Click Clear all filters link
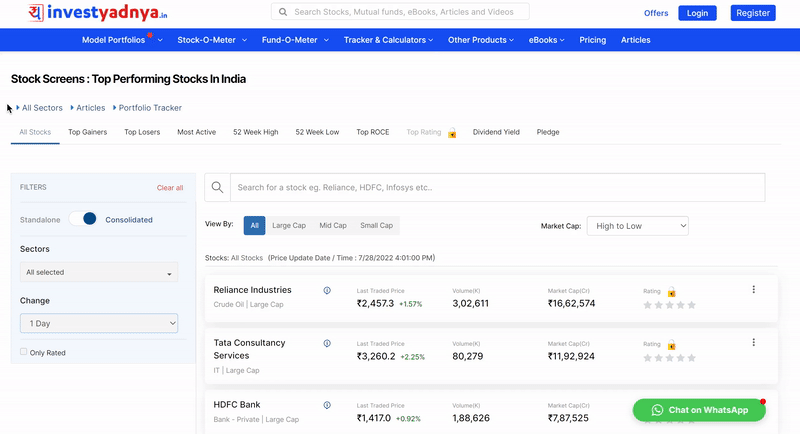Image resolution: width=800 pixels, height=434 pixels. (x=170, y=188)
